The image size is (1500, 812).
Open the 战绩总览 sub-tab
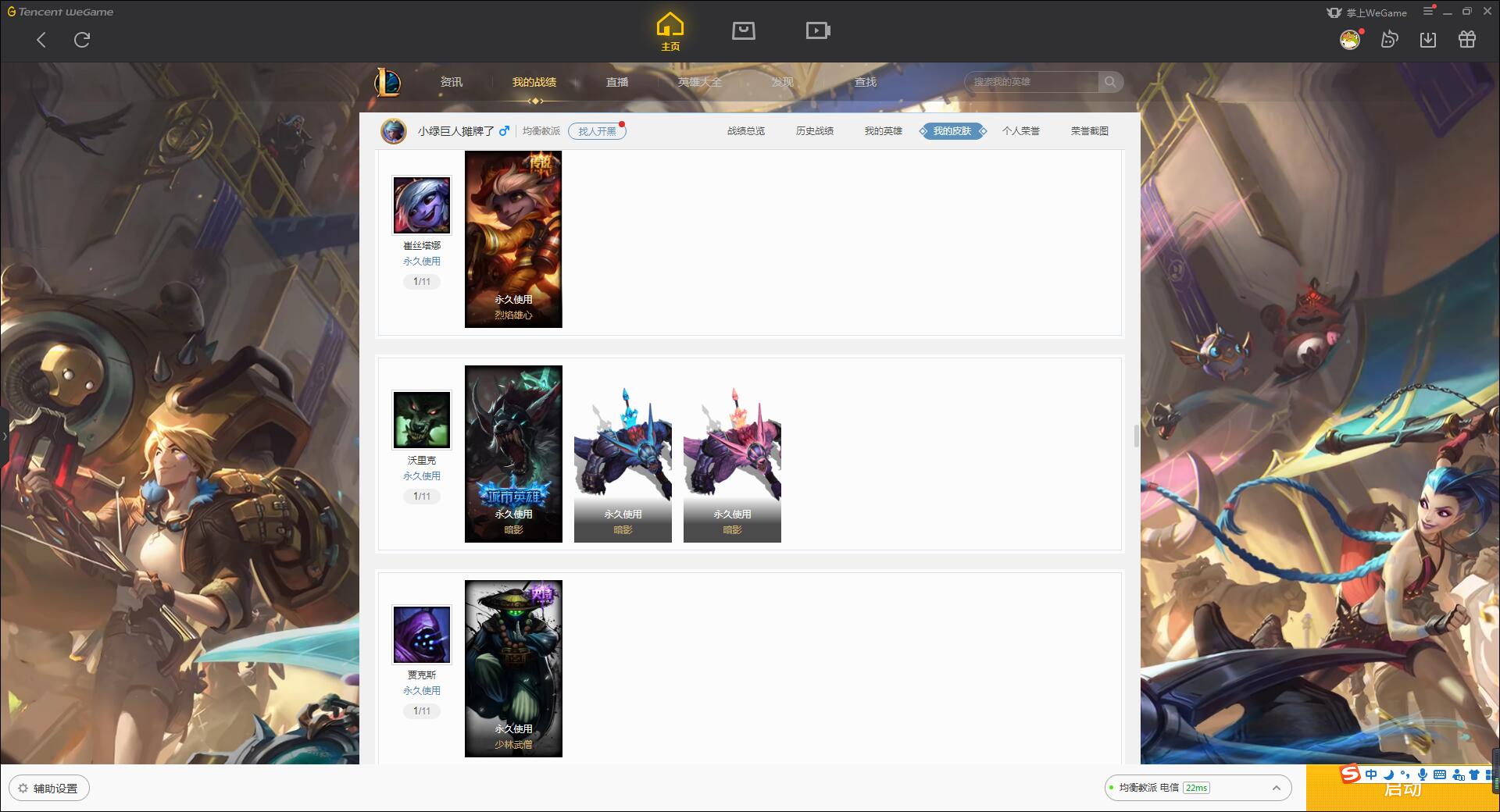click(x=746, y=131)
